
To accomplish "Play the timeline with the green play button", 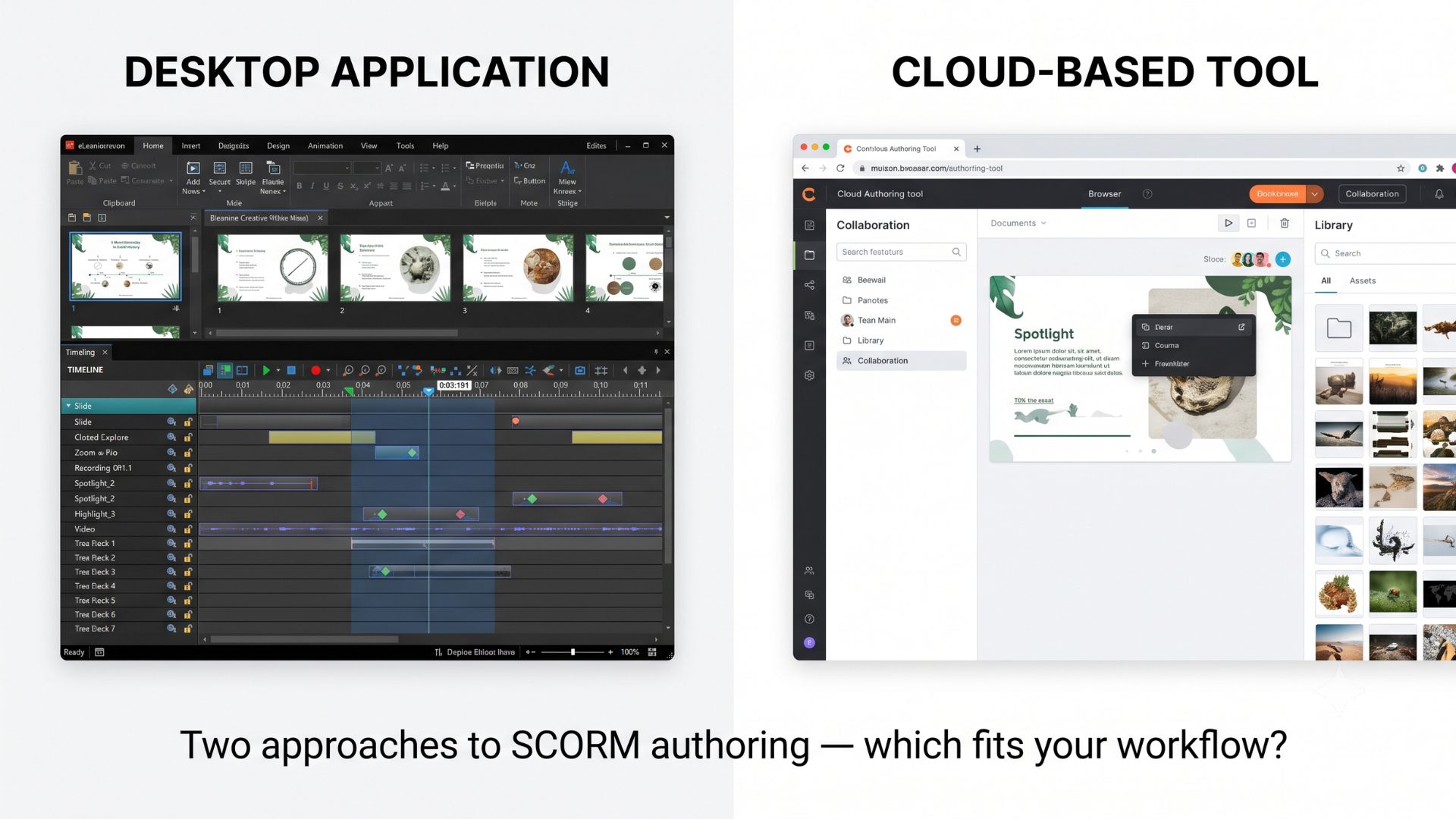I will click(x=266, y=370).
